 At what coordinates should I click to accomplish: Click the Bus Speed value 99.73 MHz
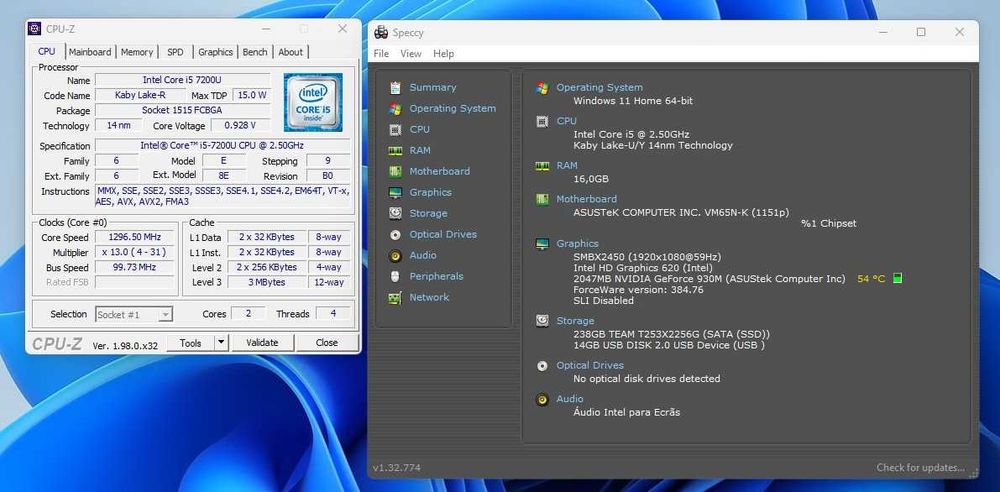click(135, 267)
